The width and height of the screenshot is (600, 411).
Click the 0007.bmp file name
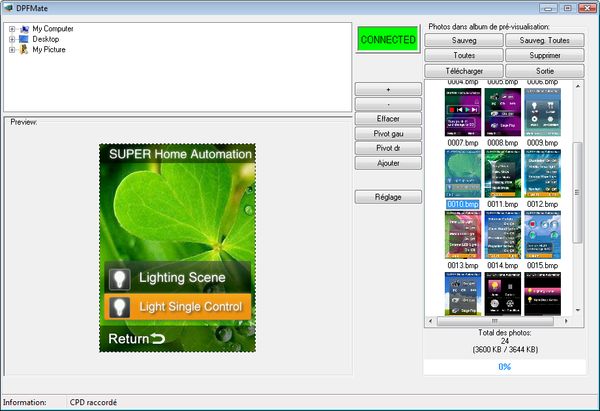coord(463,143)
